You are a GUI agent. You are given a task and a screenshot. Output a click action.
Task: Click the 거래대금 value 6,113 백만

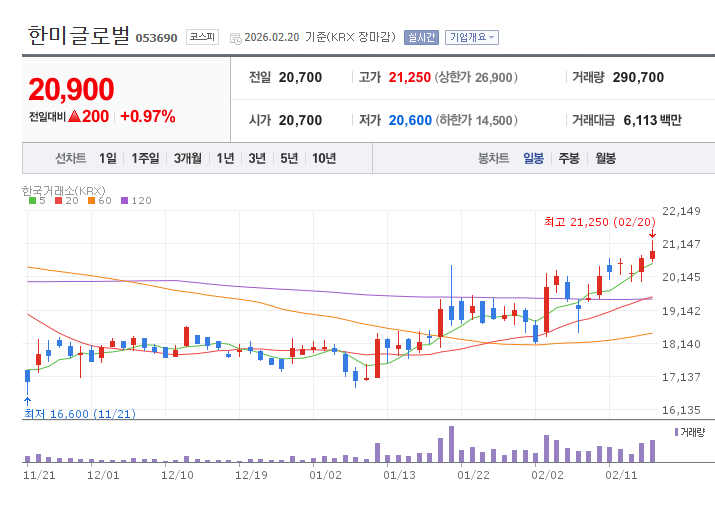pos(652,120)
